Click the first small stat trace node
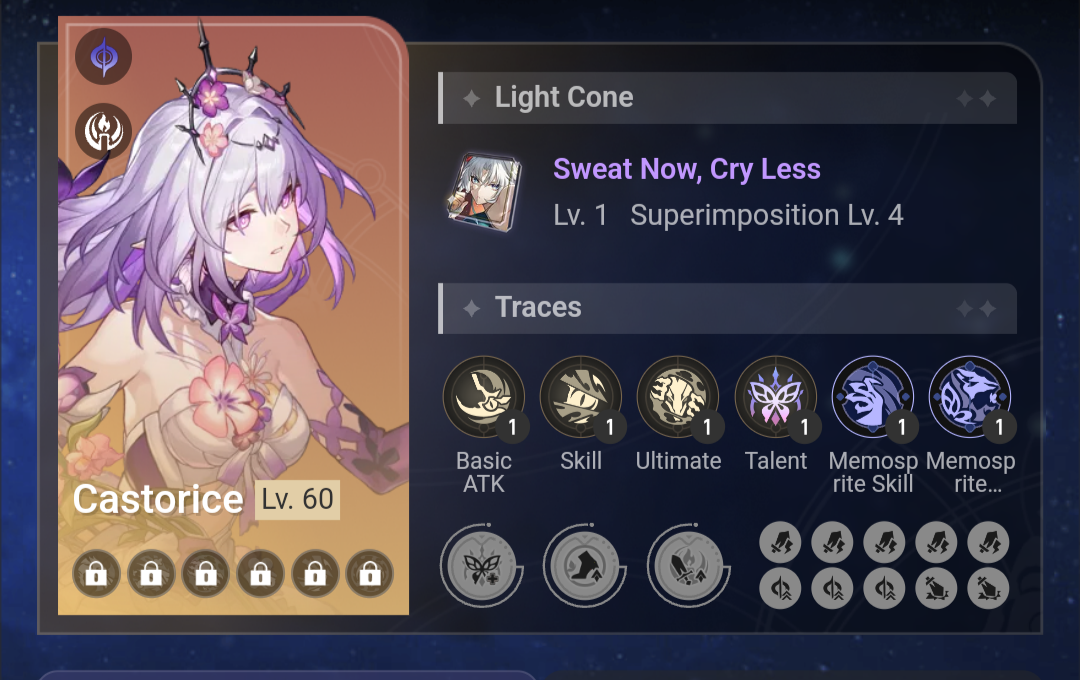The image size is (1080, 680). (x=780, y=542)
